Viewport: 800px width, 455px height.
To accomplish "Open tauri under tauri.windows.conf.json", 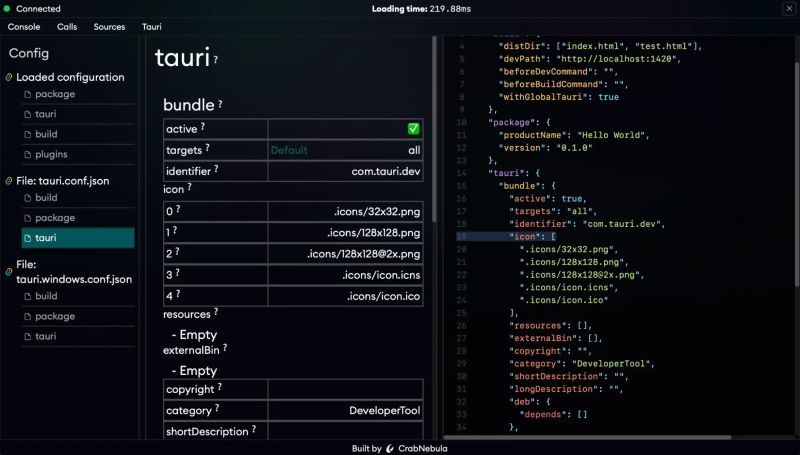I will (46, 336).
